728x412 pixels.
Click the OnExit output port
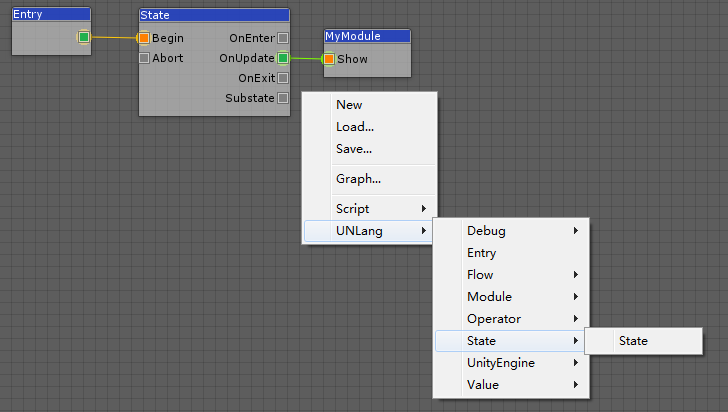click(x=283, y=78)
